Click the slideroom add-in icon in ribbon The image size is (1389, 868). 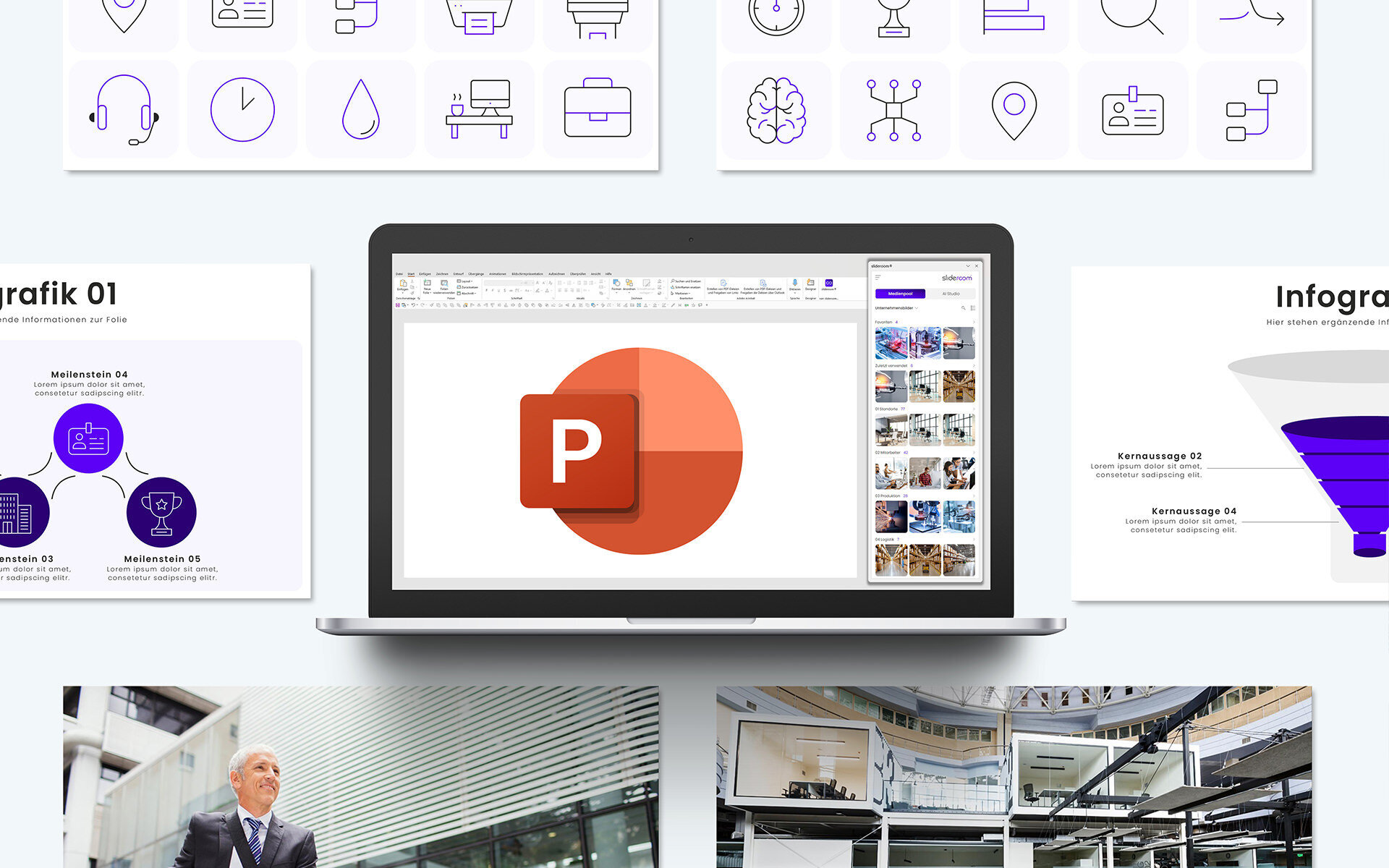829,283
